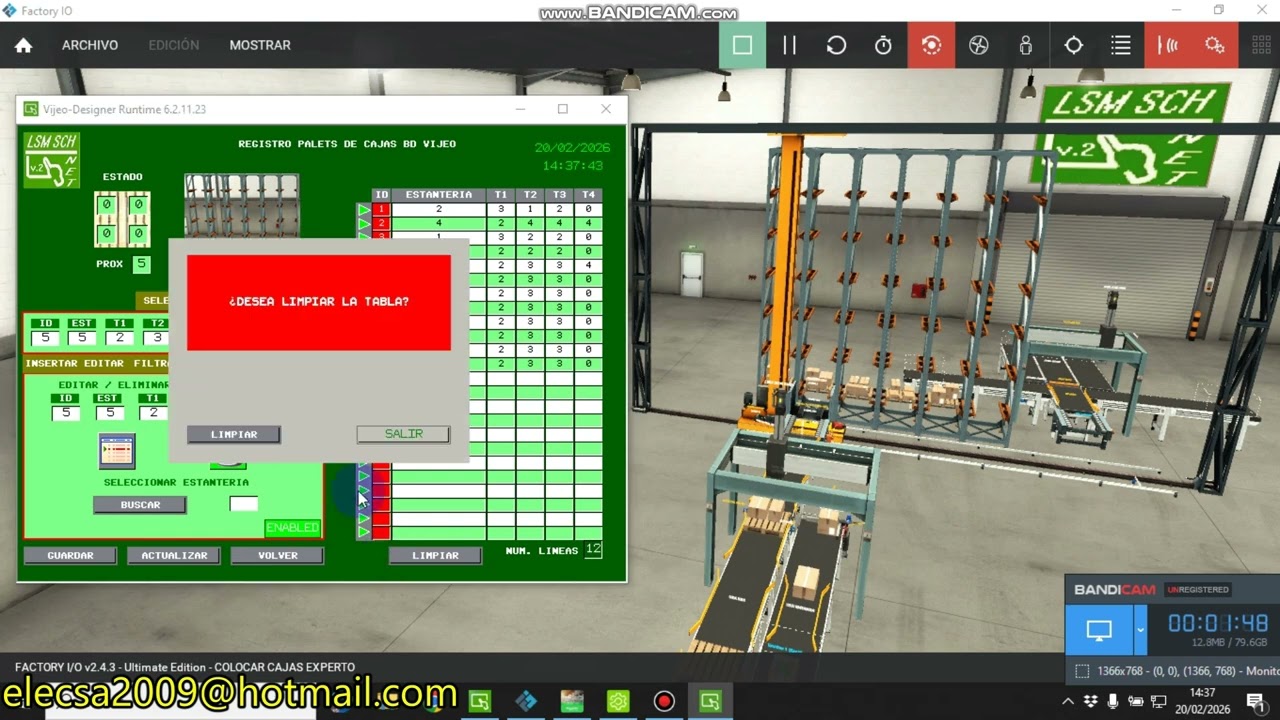Reset the simulation with circular arrow icon

(836, 45)
